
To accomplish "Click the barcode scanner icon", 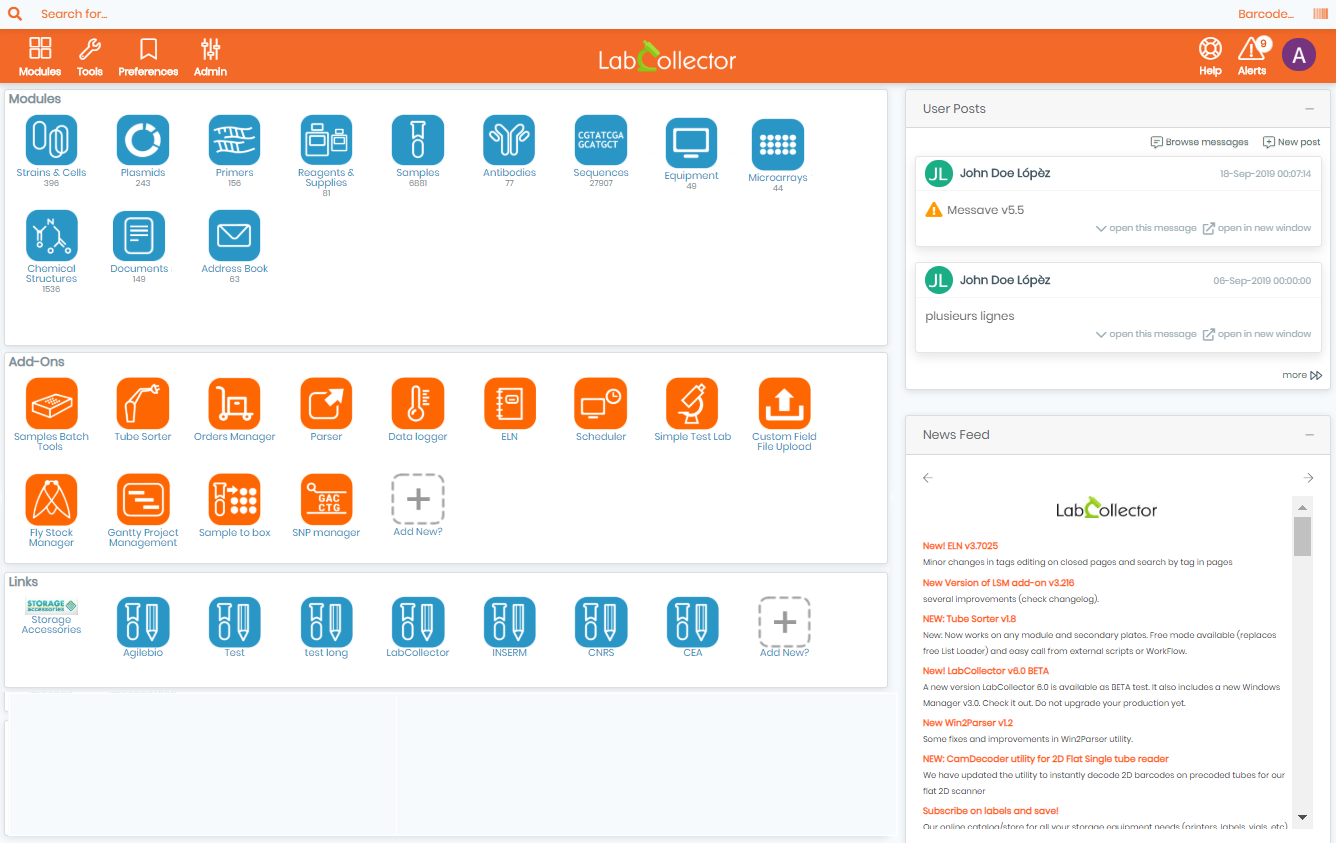I will point(1320,14).
